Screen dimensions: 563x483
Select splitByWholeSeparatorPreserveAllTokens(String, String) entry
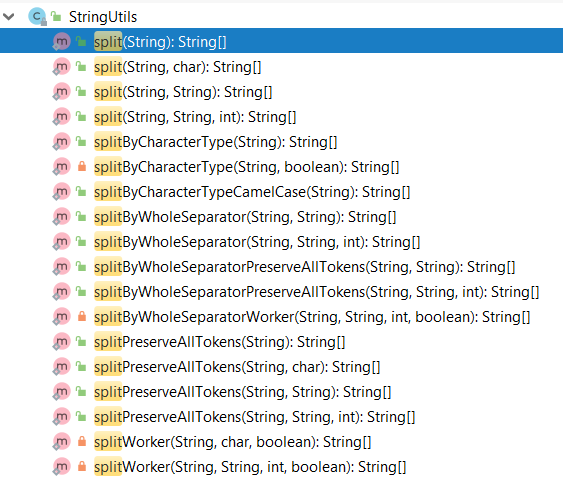click(304, 267)
